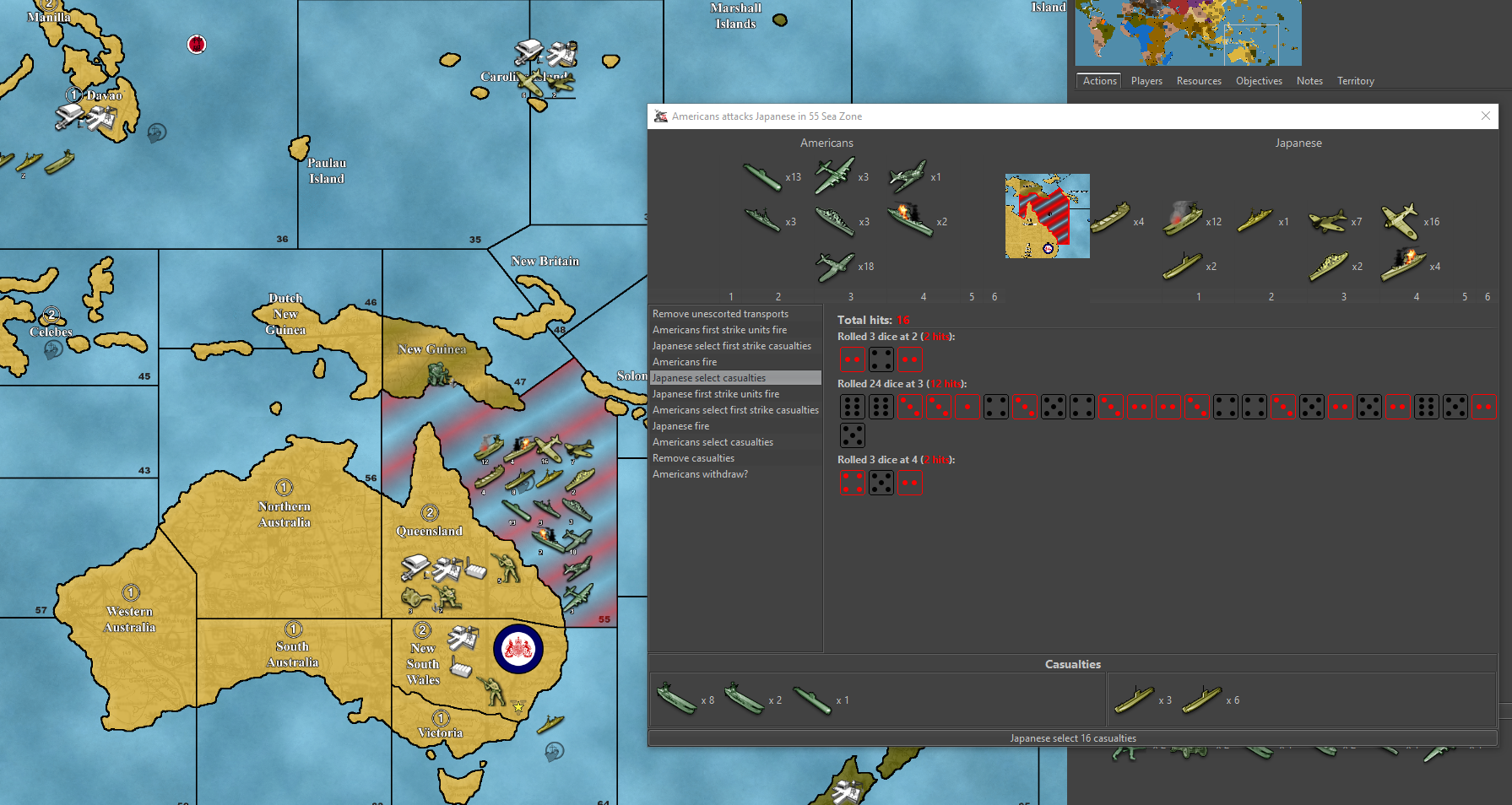Screen dimensions: 1512x805
Task: Click the 'Total hits: 16' text
Action: coord(874,320)
